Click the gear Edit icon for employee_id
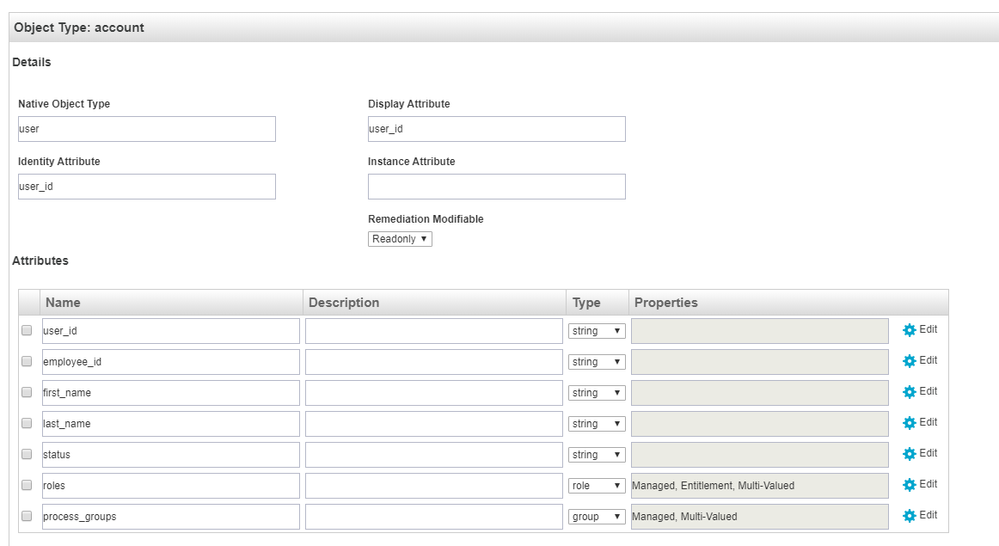This screenshot has width=999, height=546. (909, 361)
